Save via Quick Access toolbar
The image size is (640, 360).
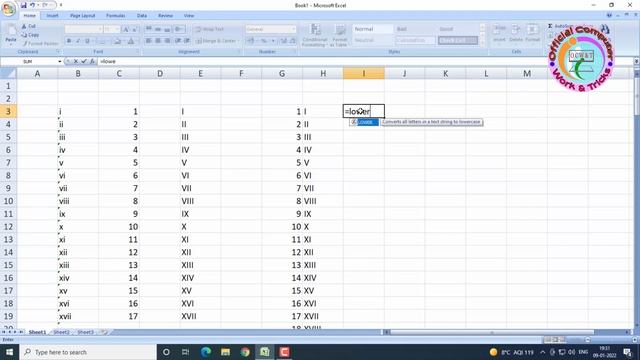[x=24, y=5]
